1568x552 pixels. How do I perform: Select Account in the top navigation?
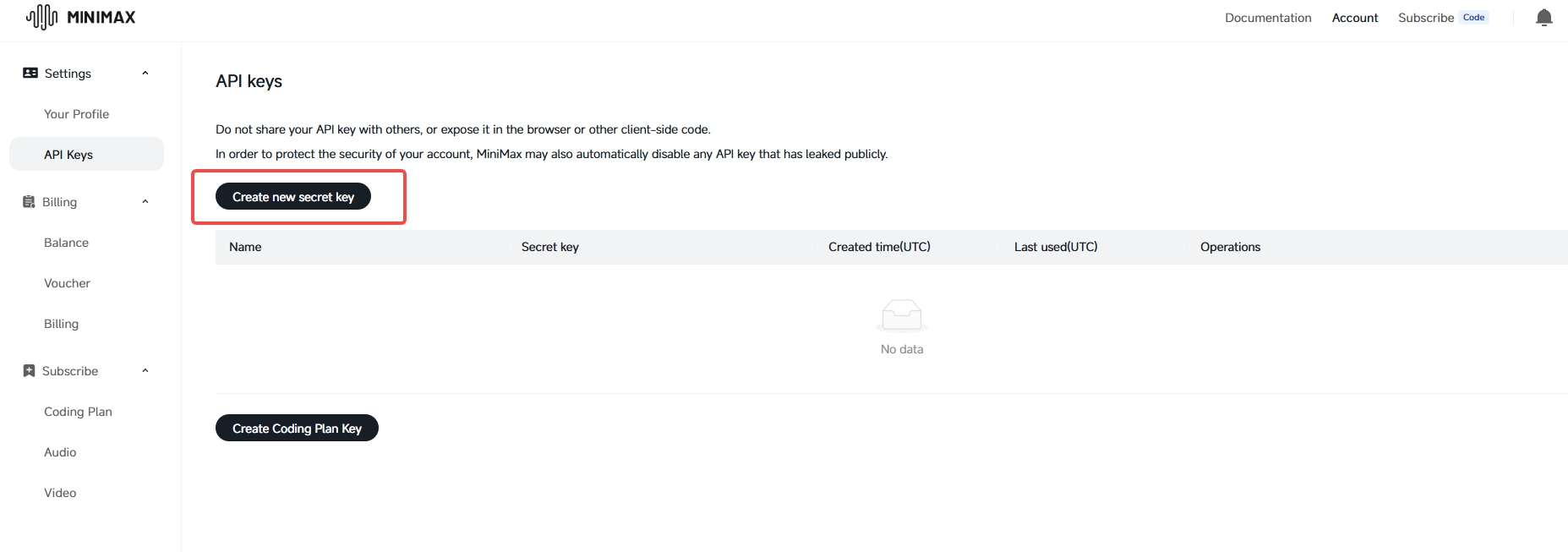point(1354,18)
